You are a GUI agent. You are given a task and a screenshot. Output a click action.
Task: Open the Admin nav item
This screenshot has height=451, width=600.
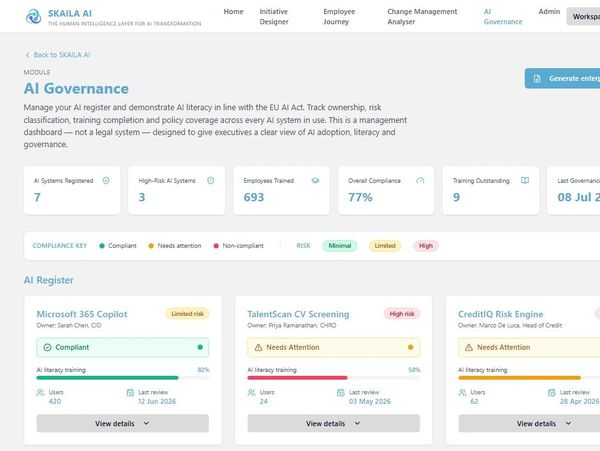point(549,12)
